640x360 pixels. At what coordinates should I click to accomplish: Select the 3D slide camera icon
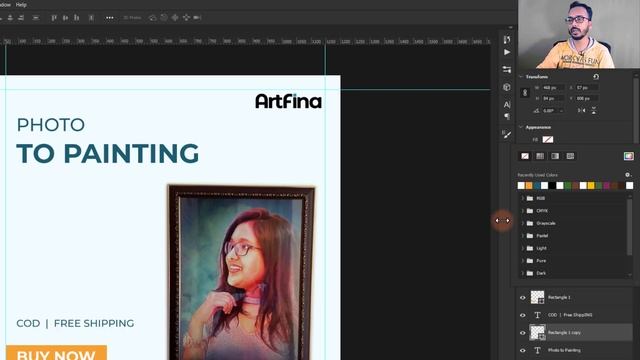(x=186, y=18)
